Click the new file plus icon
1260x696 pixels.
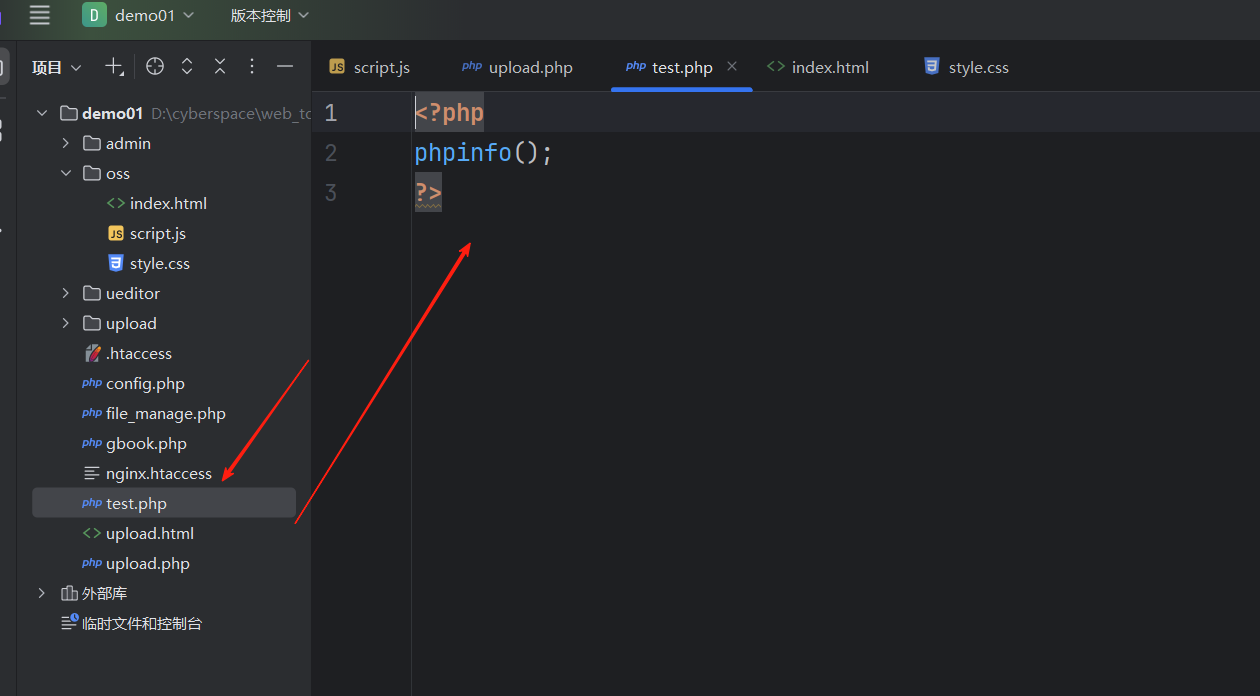[115, 67]
